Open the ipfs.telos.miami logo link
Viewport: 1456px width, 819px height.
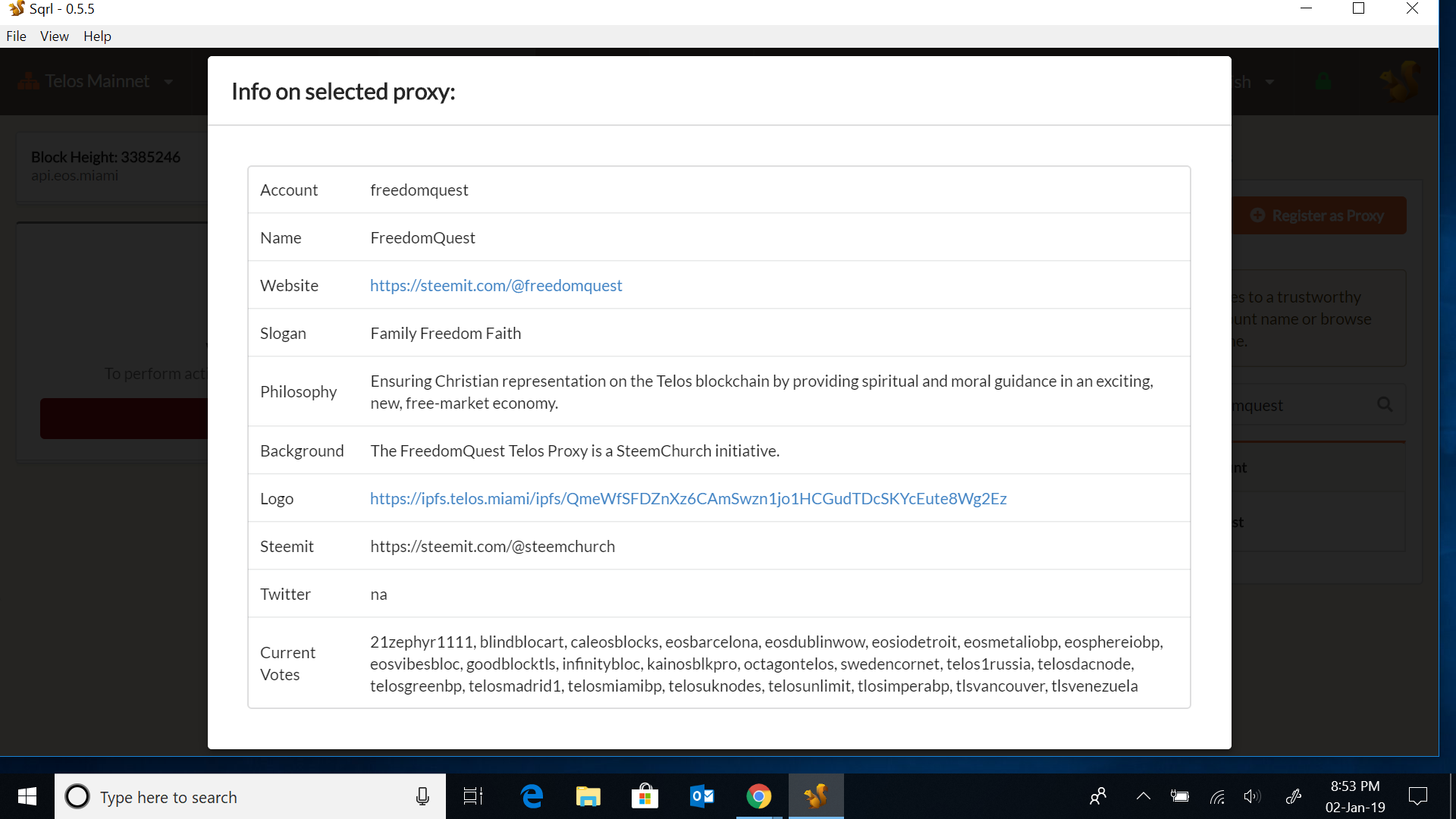[x=688, y=498]
